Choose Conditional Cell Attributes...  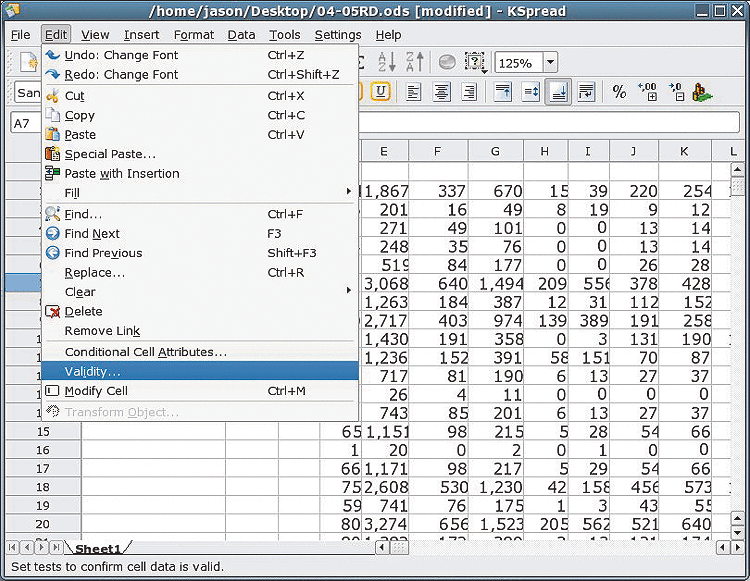(x=200, y=352)
